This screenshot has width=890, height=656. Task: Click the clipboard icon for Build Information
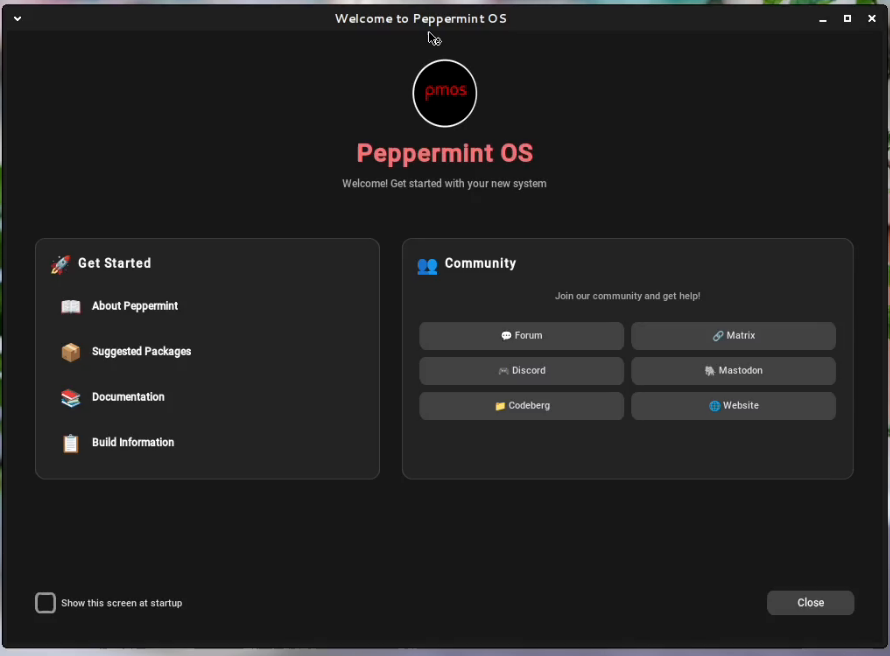[x=71, y=443]
